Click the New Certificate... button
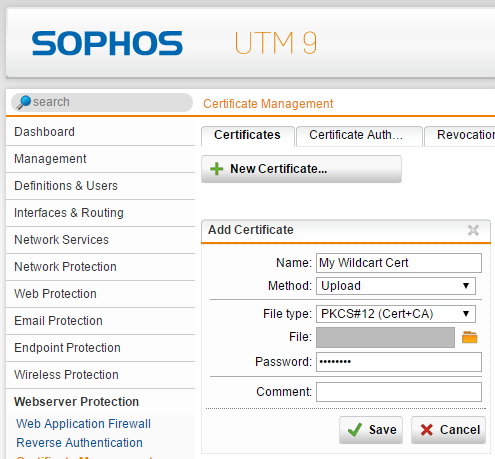 (301, 169)
